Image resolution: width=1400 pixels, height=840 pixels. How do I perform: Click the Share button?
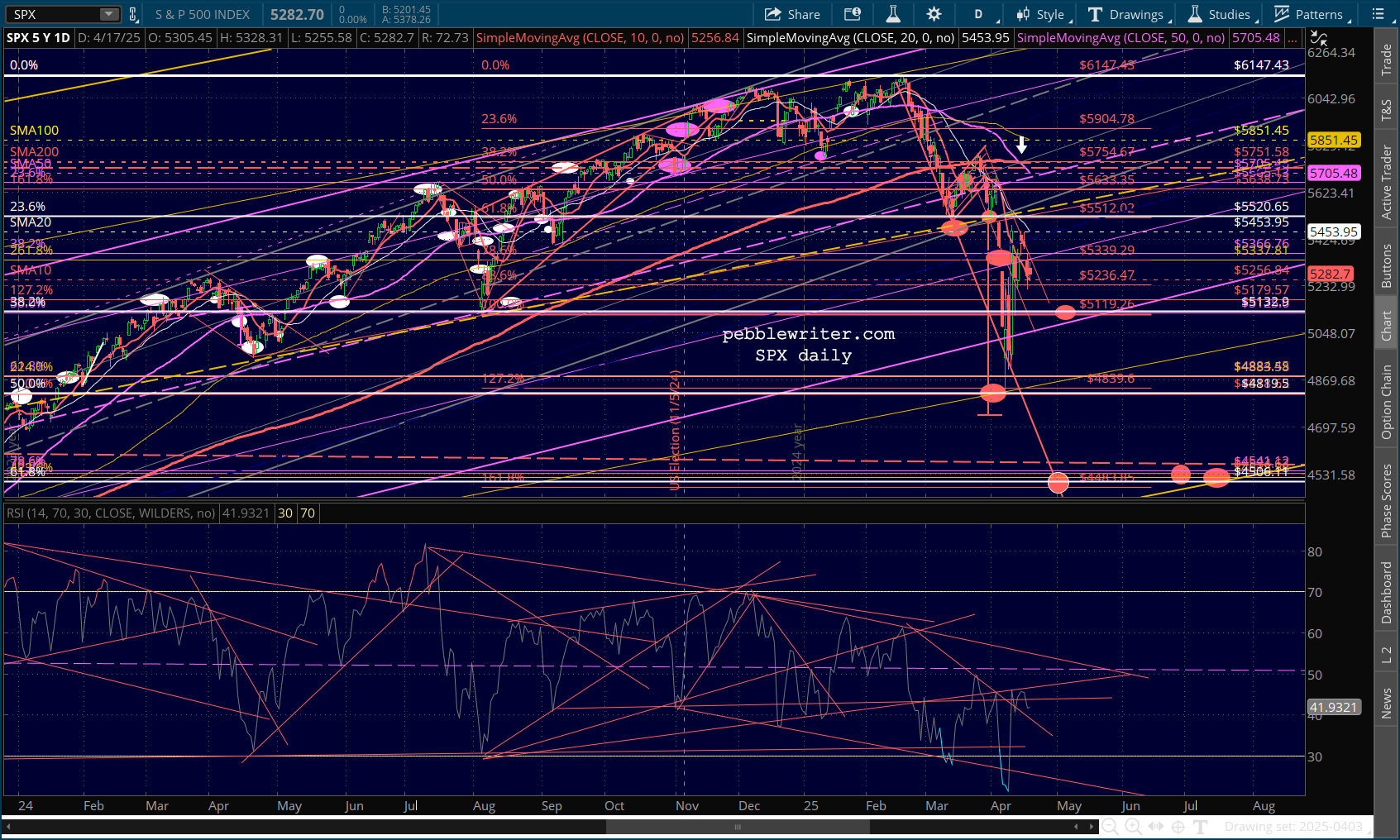click(x=792, y=14)
